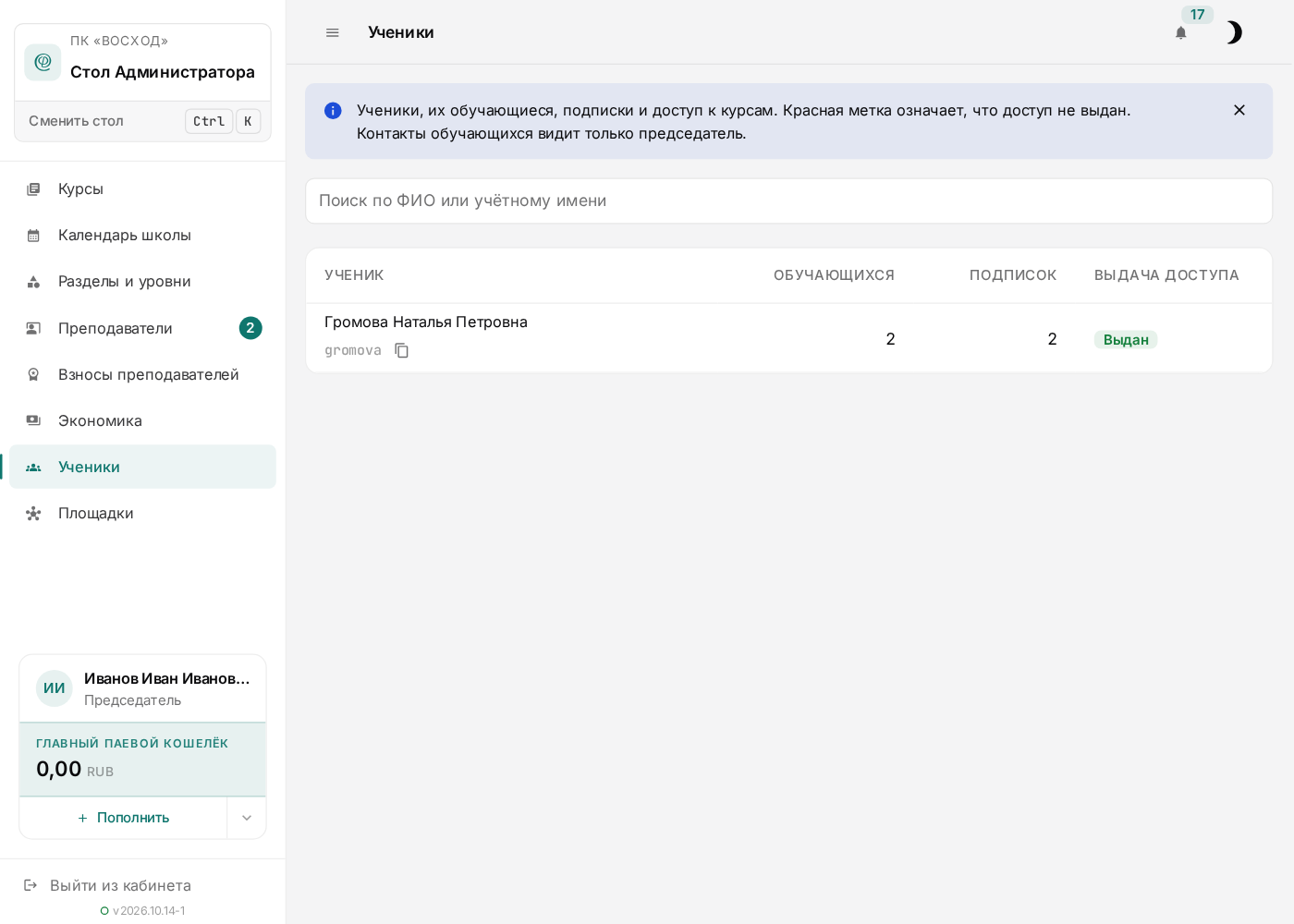Open the Курсы section

[x=142, y=189]
